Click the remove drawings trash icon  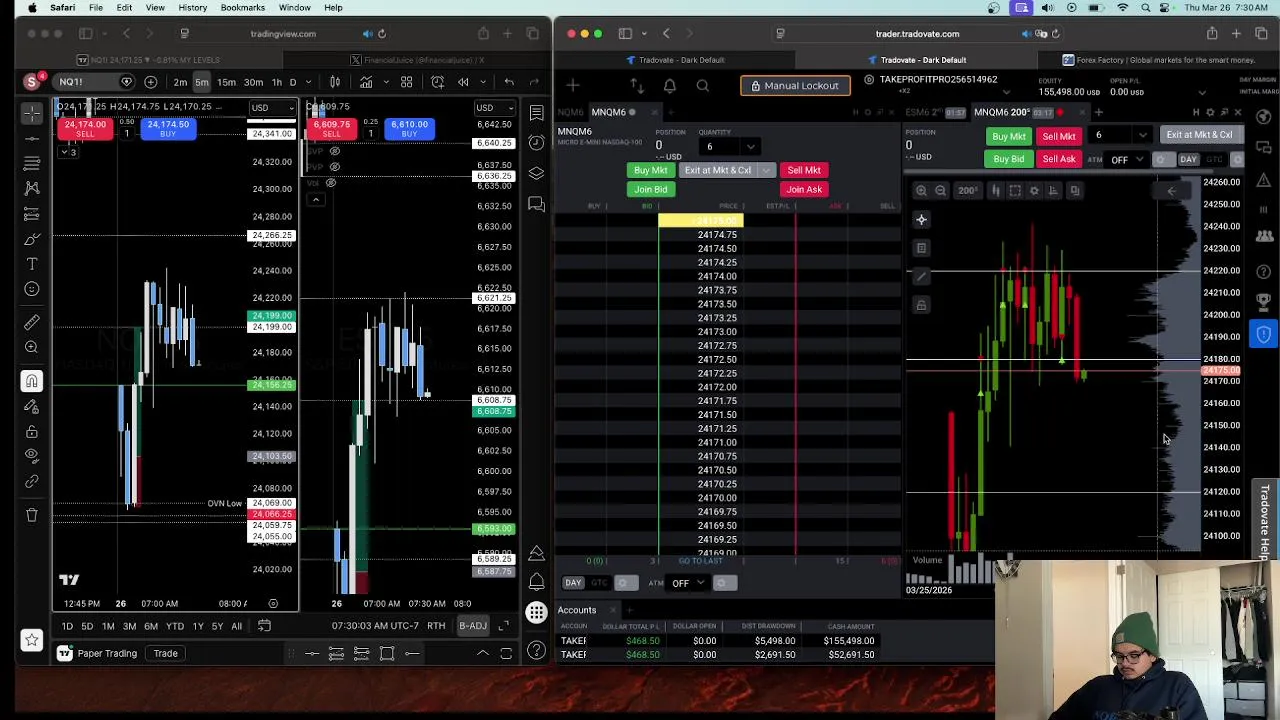(x=32, y=514)
